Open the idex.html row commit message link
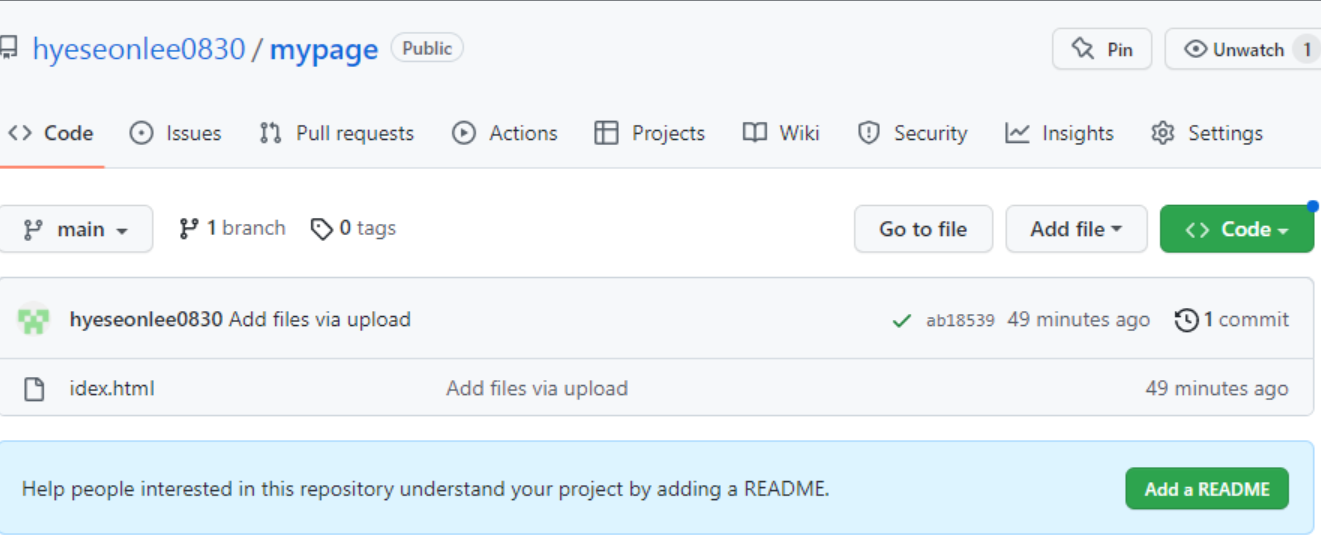 coord(537,388)
